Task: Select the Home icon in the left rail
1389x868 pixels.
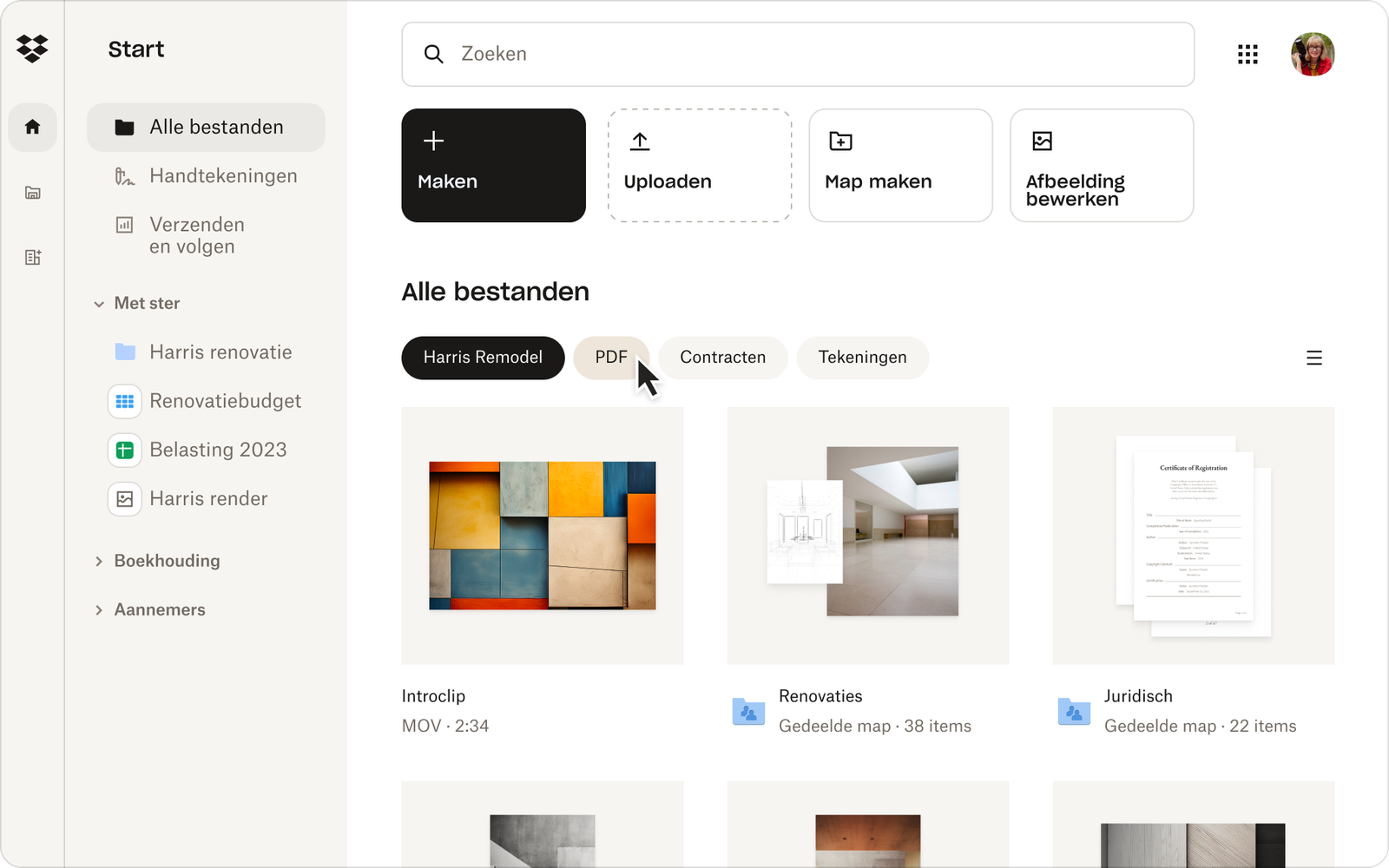Action: pyautogui.click(x=32, y=127)
